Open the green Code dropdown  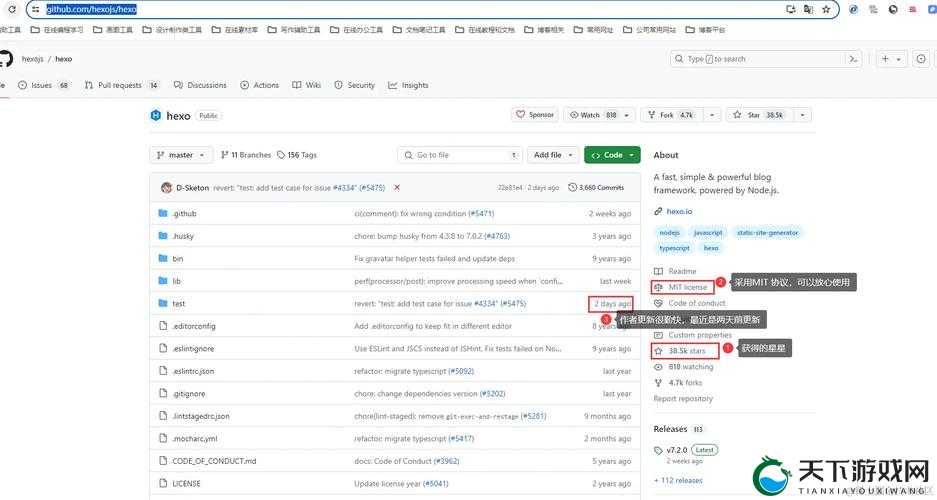click(x=613, y=155)
